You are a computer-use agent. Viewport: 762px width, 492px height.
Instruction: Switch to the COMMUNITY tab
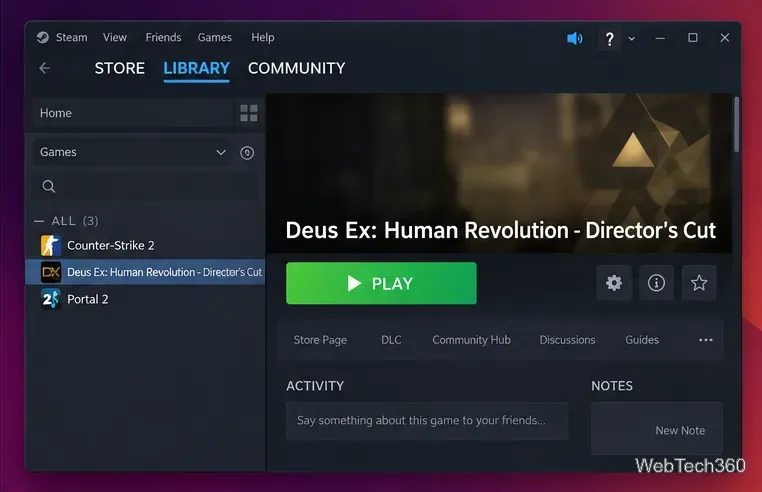(x=296, y=68)
